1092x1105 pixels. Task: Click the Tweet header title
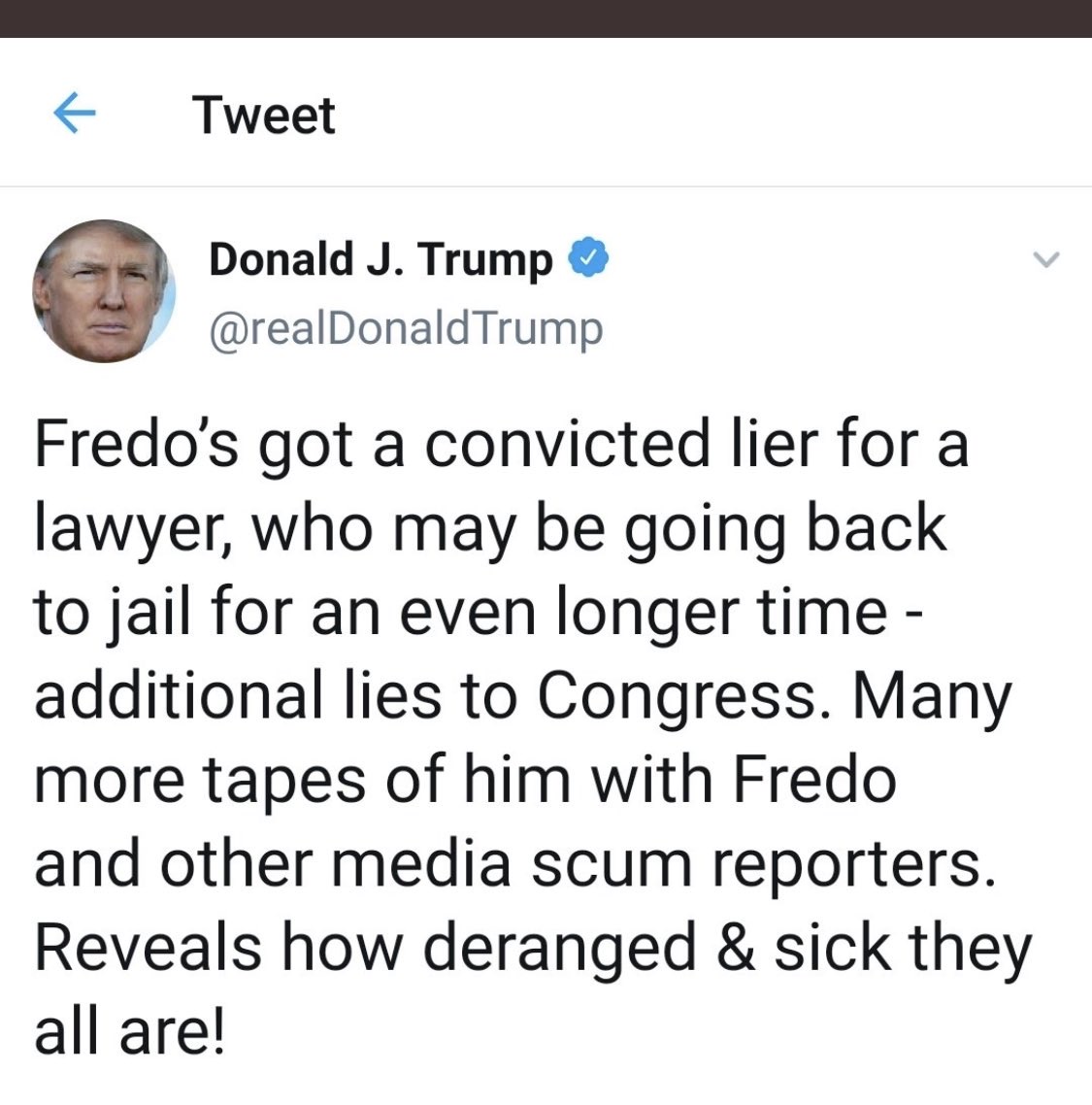(263, 116)
